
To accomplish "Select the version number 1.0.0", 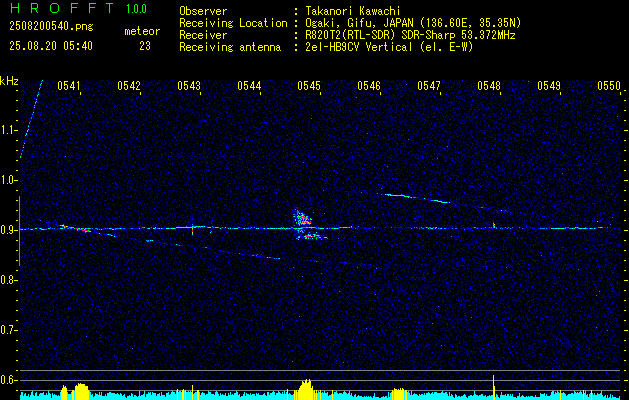I will tap(136, 8).
